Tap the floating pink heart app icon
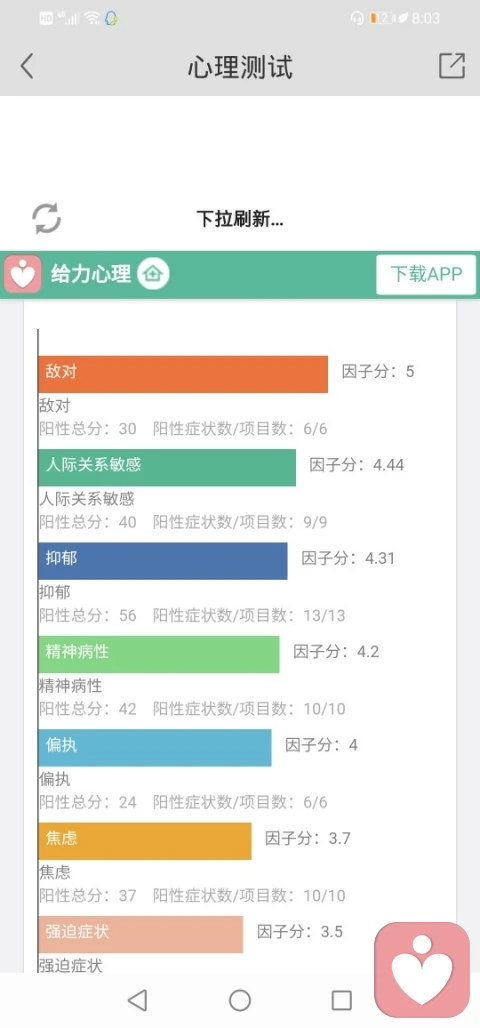 coord(422,970)
